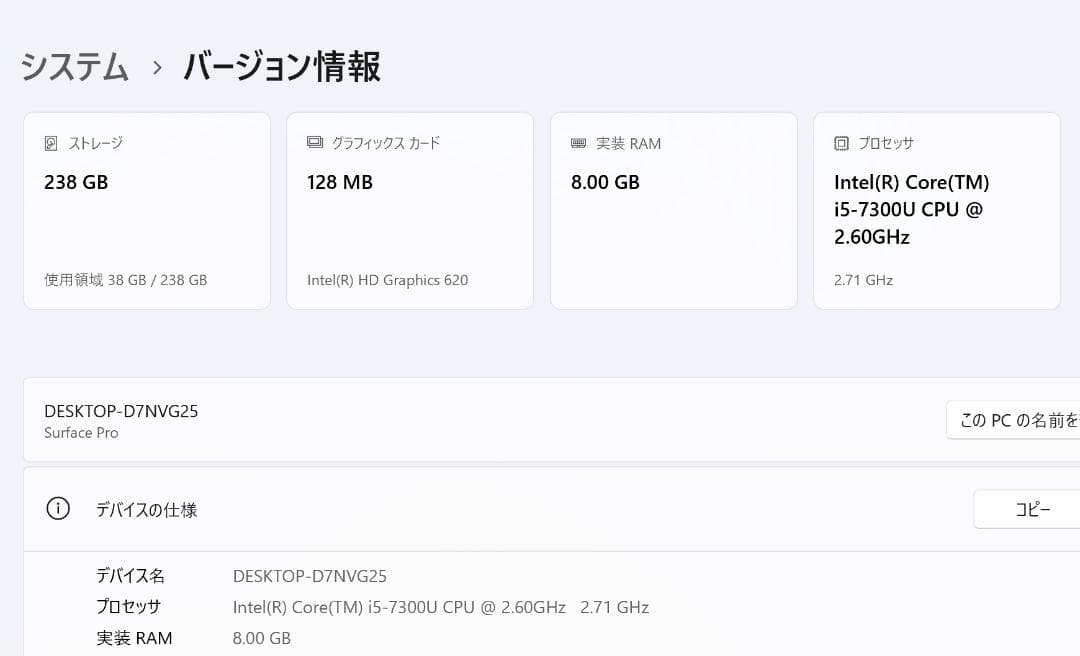Click the processor icon on the プロセッサ card

[x=840, y=143]
